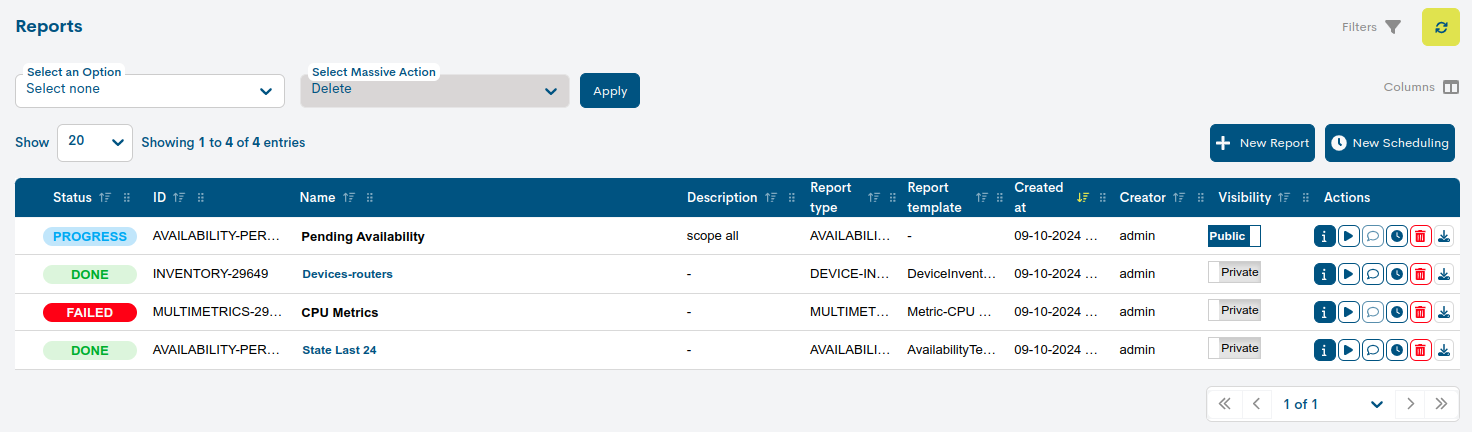
Task: Open the Select Massive Action dropdown
Action: click(x=435, y=90)
